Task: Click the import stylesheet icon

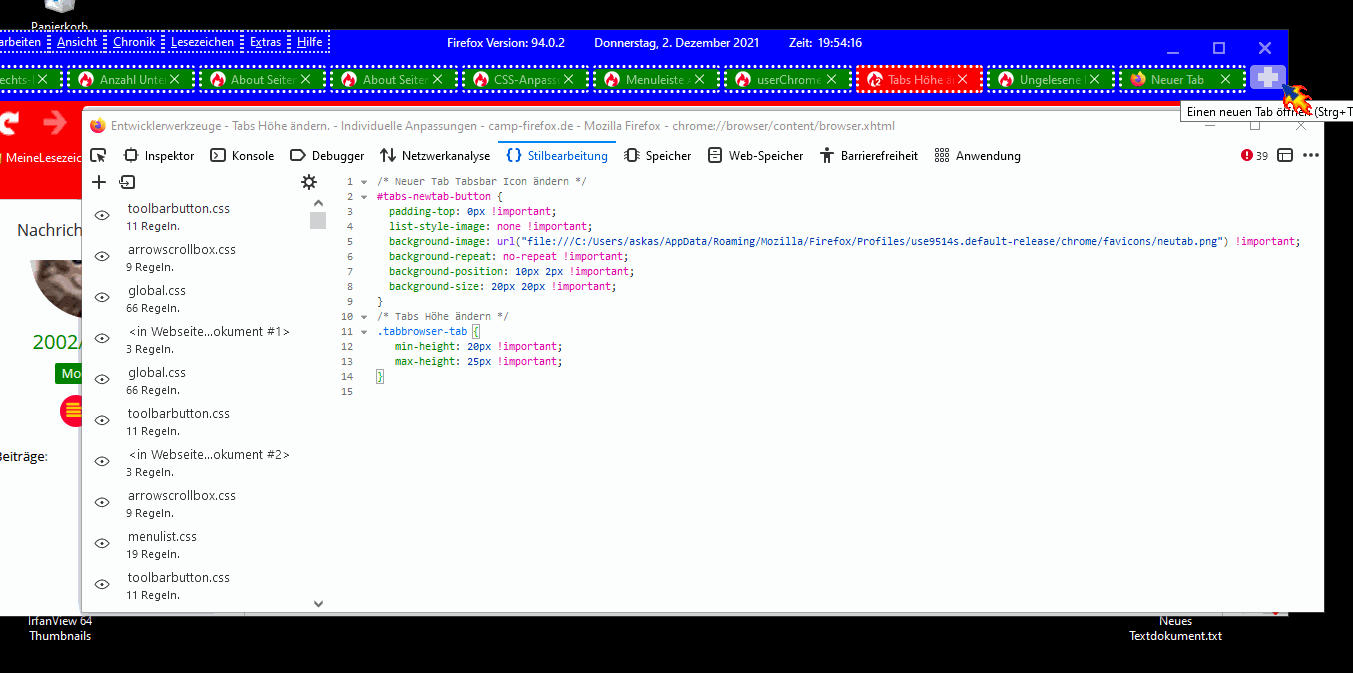Action: click(x=127, y=182)
